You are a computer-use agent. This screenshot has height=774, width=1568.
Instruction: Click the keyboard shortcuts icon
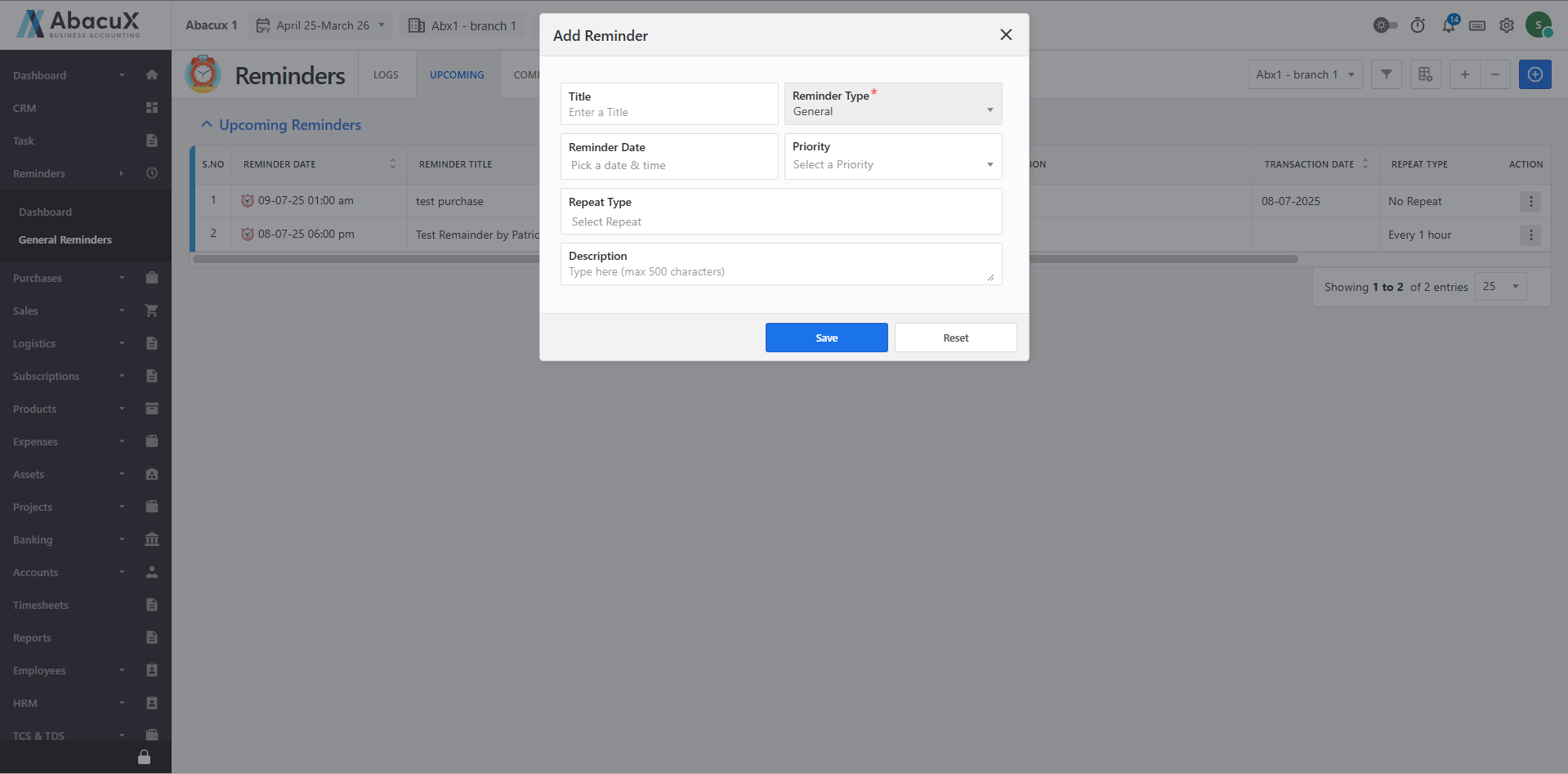click(x=1477, y=25)
